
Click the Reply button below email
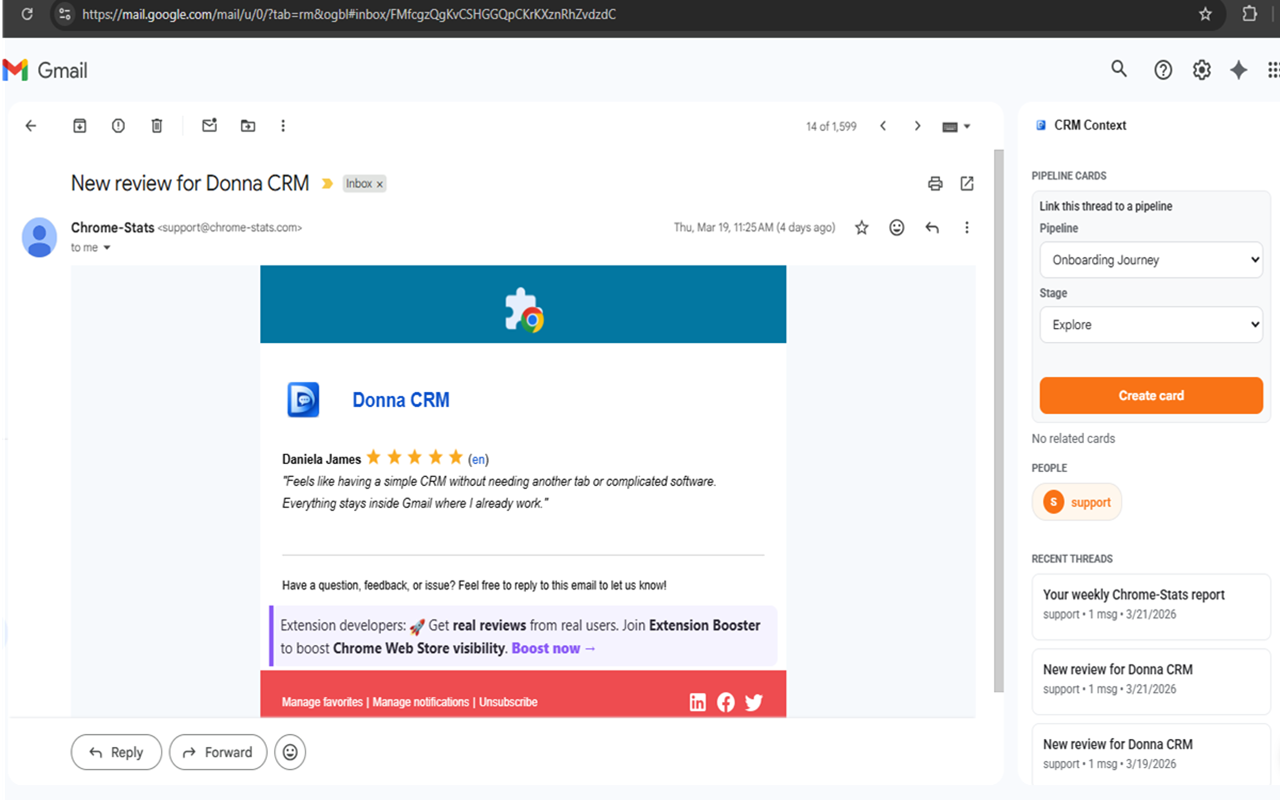click(116, 752)
